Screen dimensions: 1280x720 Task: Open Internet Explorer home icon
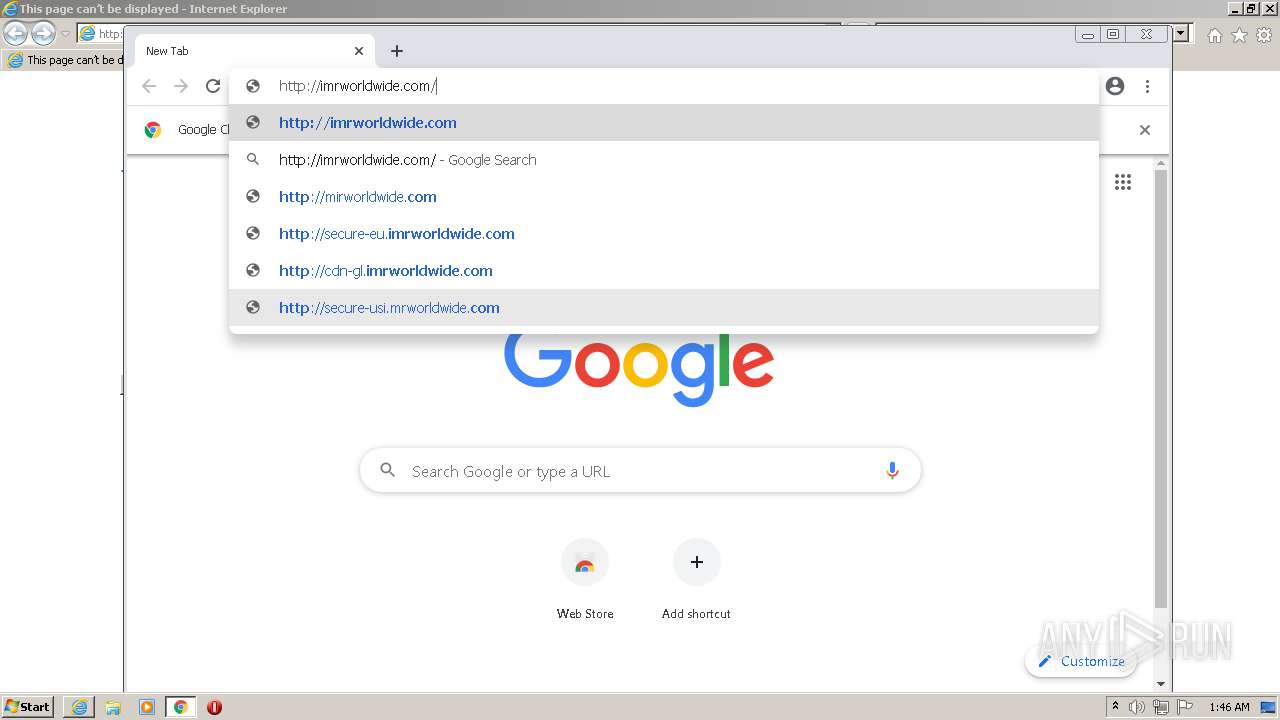[1214, 35]
